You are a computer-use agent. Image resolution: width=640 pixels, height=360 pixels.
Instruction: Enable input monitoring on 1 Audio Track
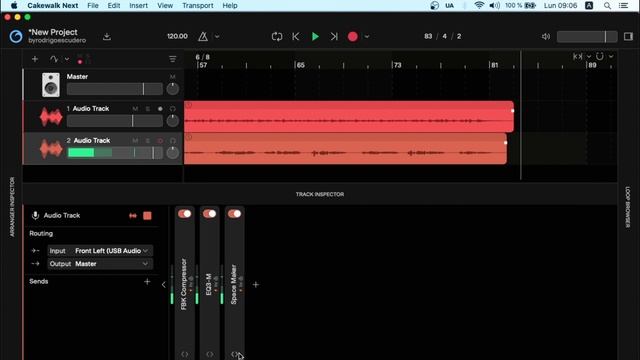pyautogui.click(x=173, y=109)
